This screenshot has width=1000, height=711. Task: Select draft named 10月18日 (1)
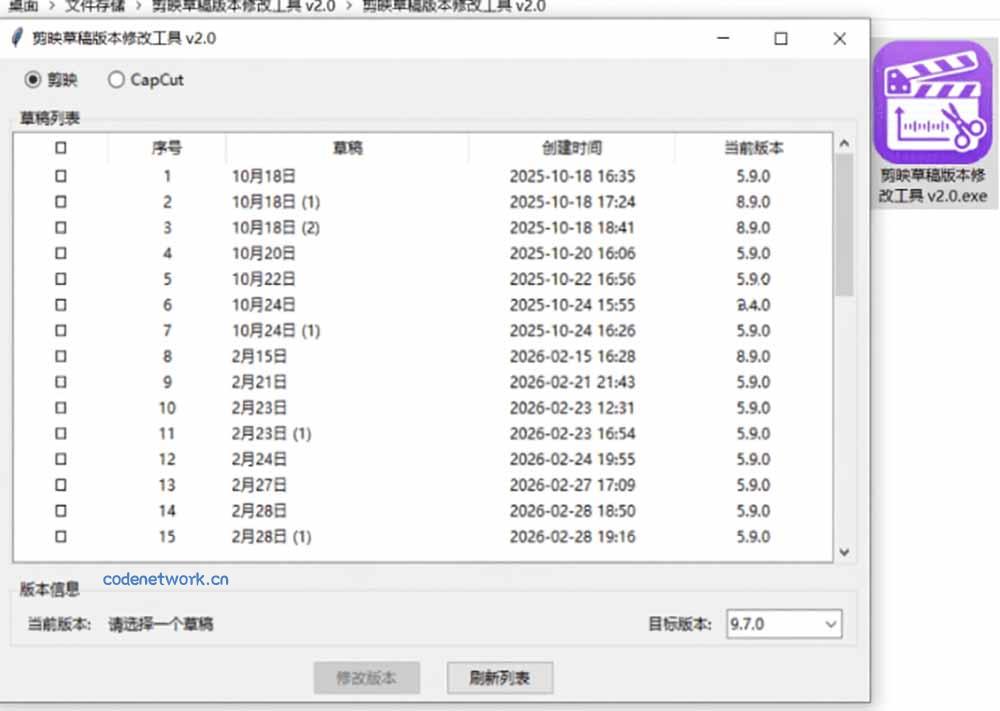point(276,202)
